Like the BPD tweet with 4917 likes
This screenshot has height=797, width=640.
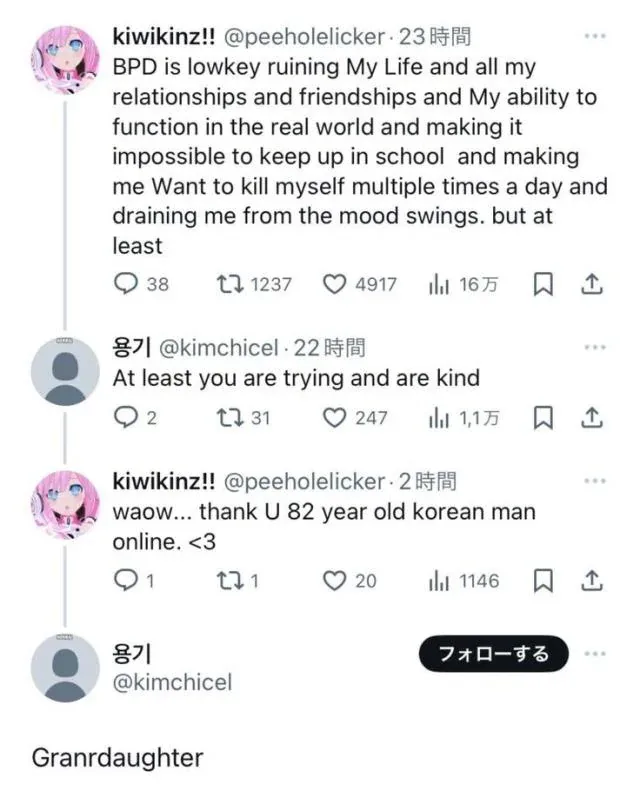(334, 284)
